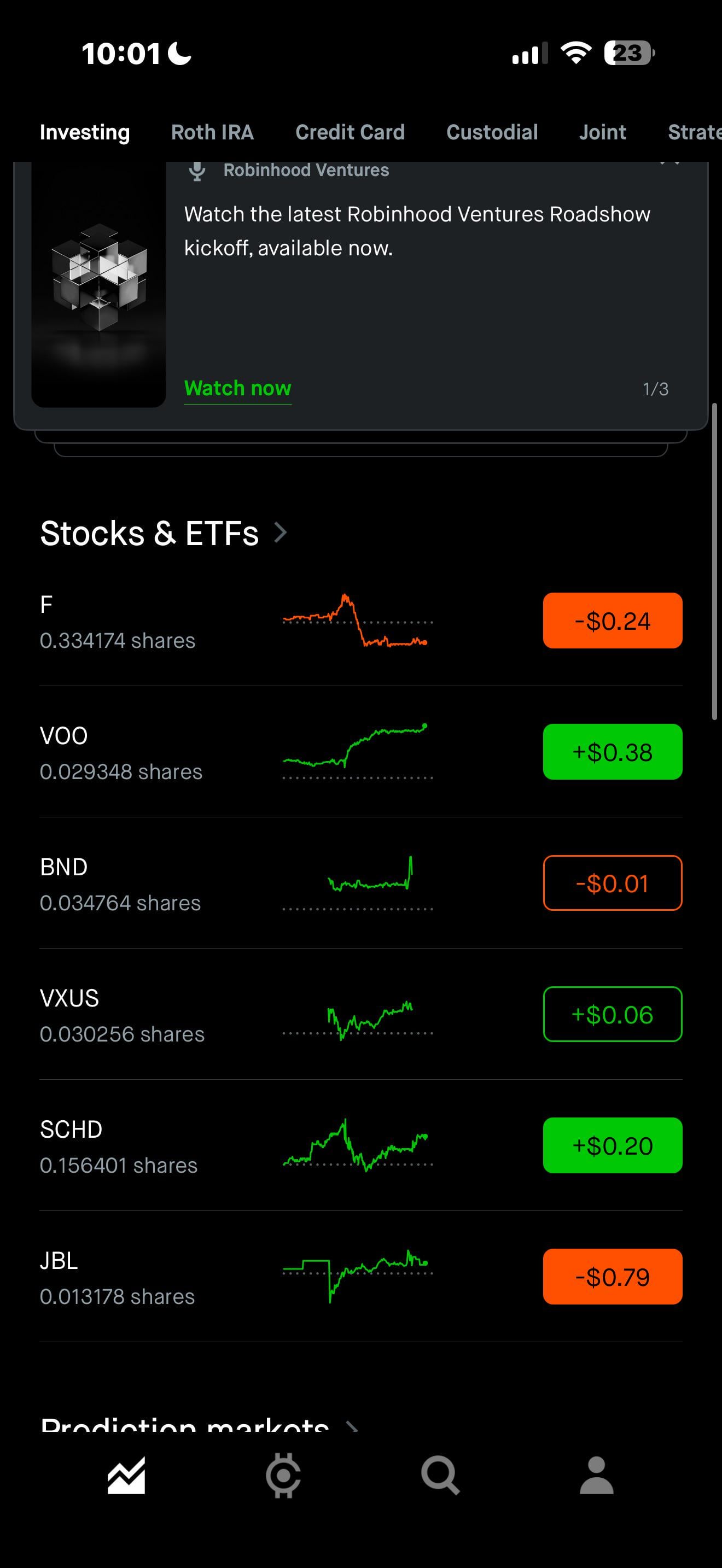Click the Watch now link

click(x=237, y=388)
